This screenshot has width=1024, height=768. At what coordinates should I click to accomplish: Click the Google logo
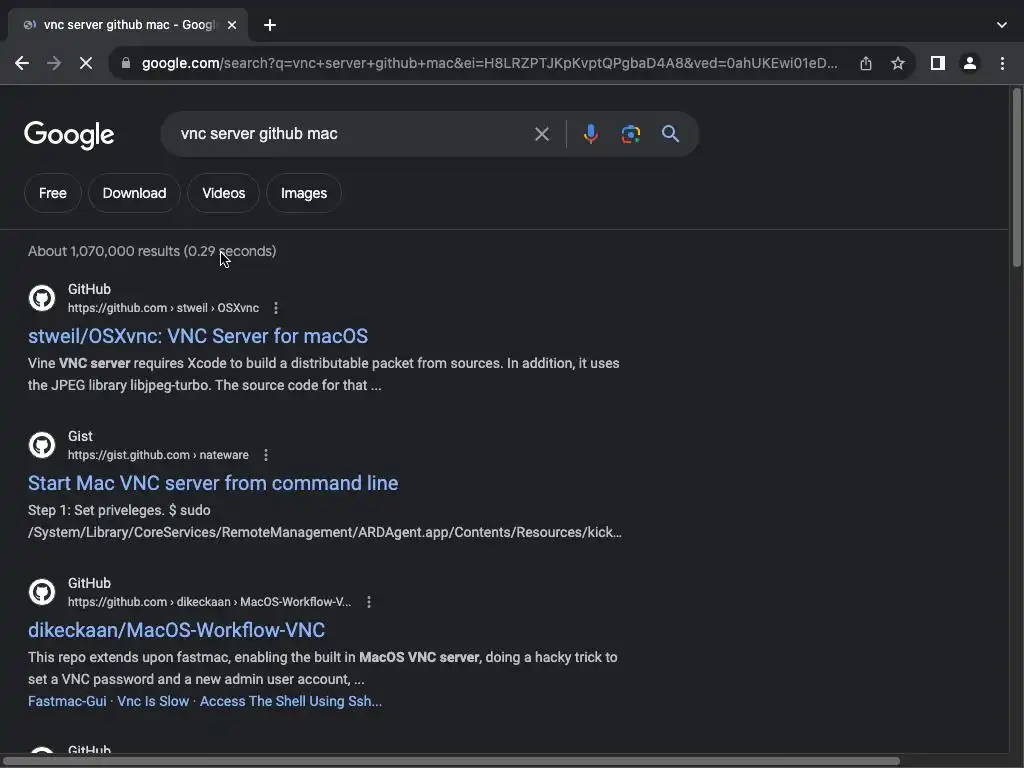point(69,135)
